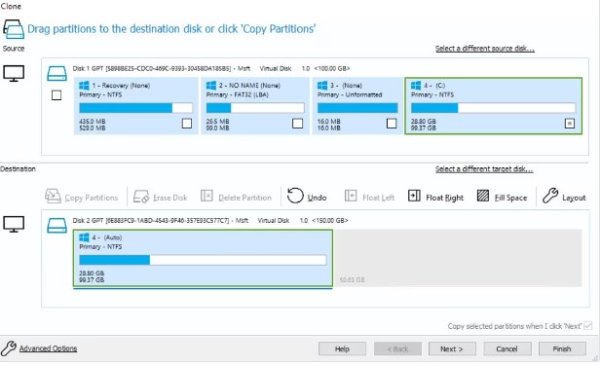The height and width of the screenshot is (365, 600).
Task: Tick the whole Disk 1 checkbox
Action: (56, 95)
